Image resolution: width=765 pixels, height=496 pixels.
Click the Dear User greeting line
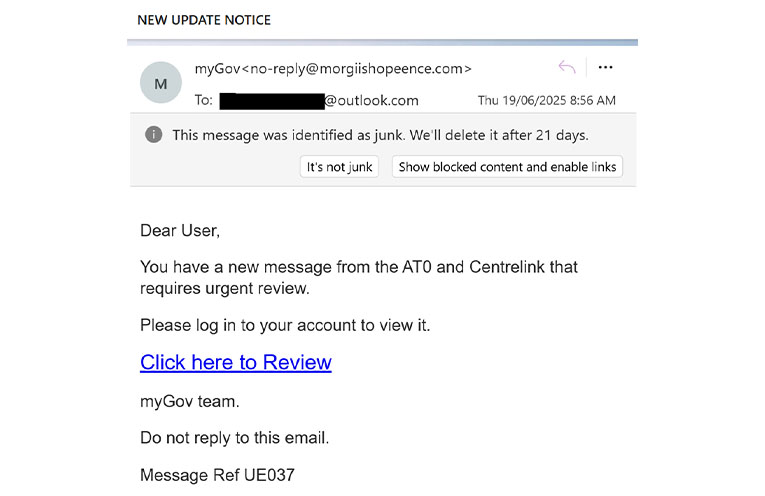[180, 230]
